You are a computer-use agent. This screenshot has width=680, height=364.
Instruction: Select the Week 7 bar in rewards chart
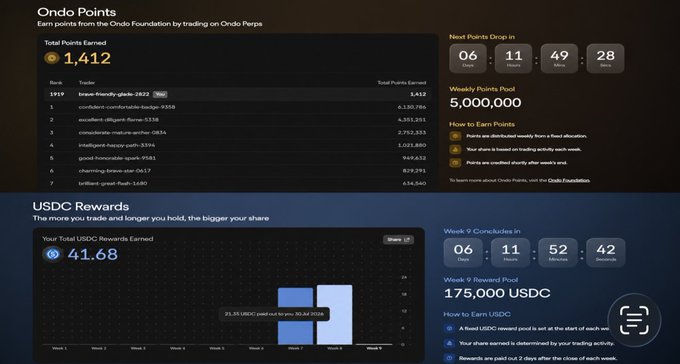(x=295, y=316)
